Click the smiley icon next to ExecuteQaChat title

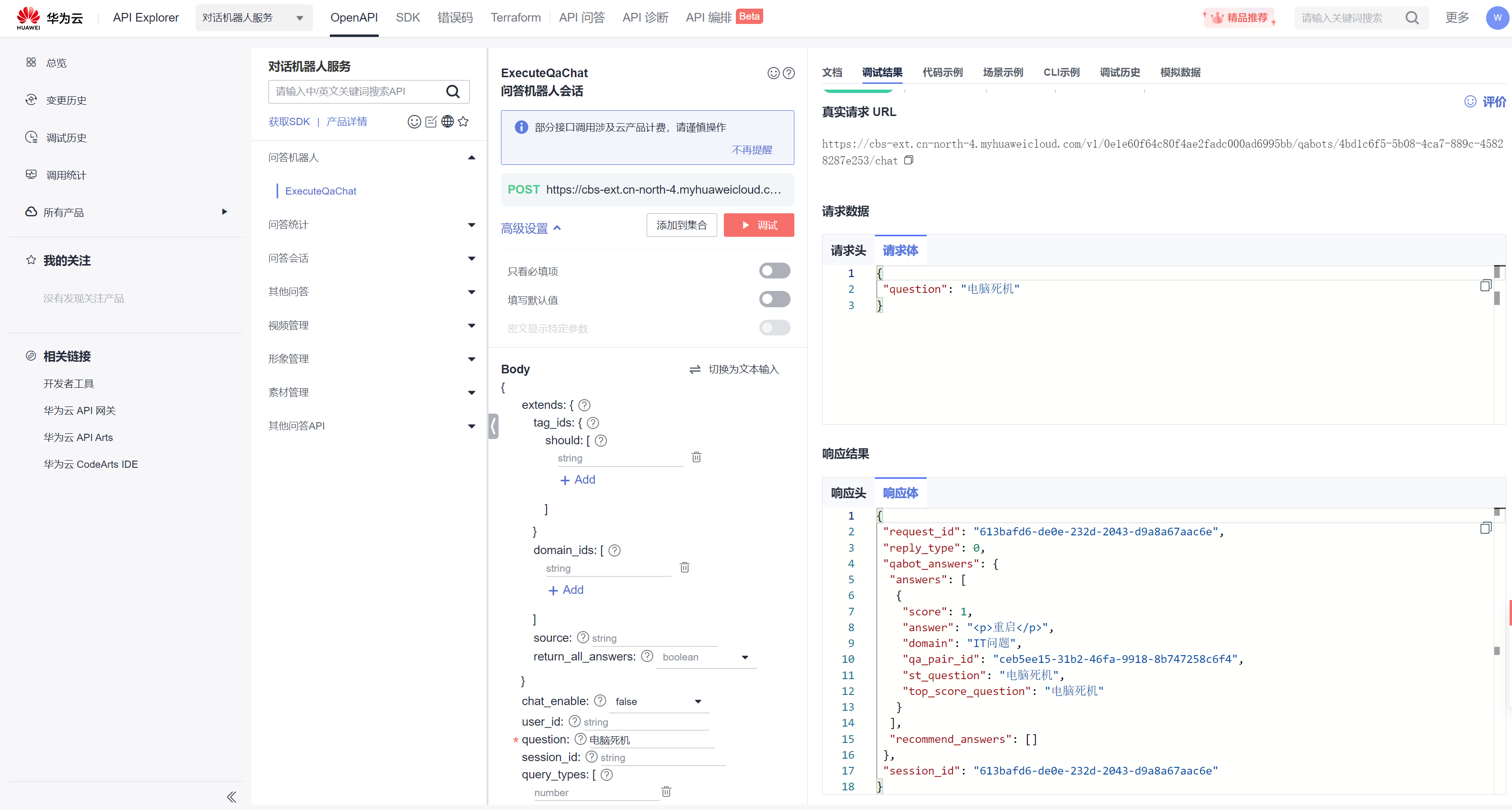tap(773, 73)
